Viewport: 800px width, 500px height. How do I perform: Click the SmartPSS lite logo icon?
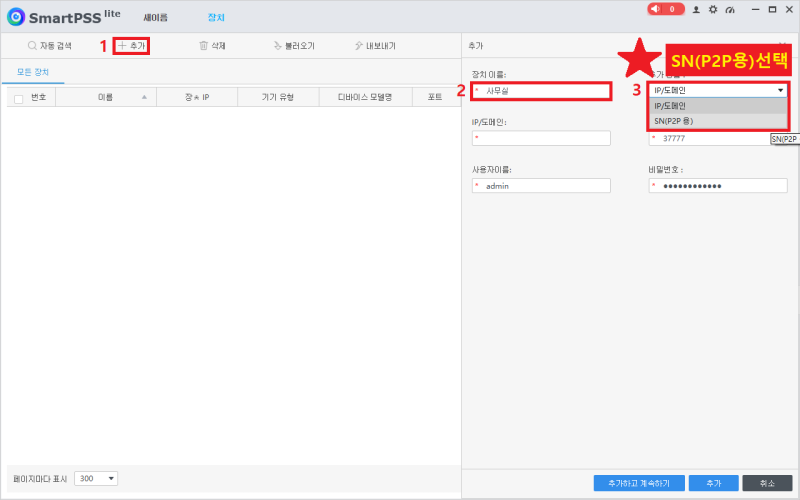click(16, 17)
